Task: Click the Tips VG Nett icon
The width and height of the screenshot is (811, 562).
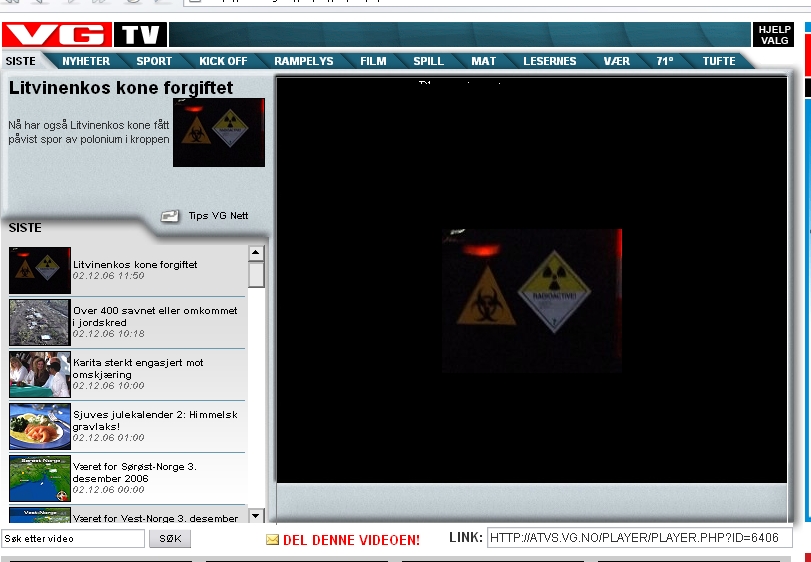Action: point(170,216)
